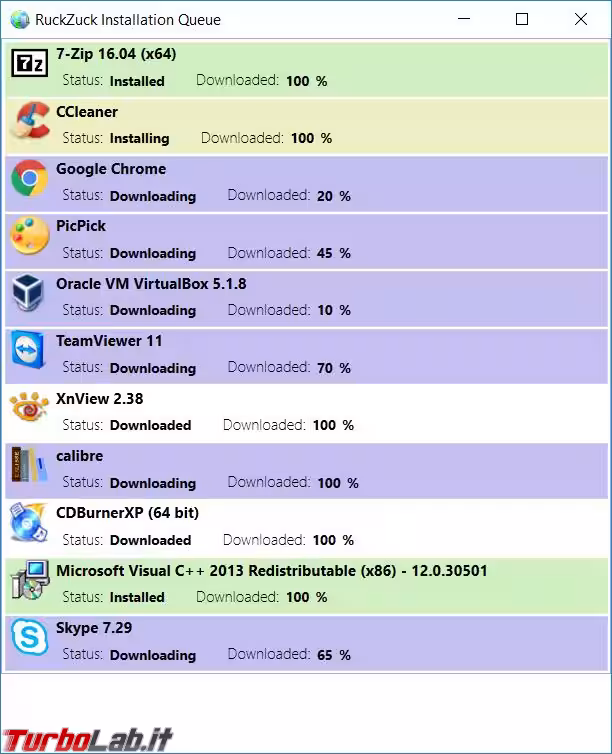Click the Visual C++ Redistributable installer icon
612x754 pixels.
tap(31, 579)
